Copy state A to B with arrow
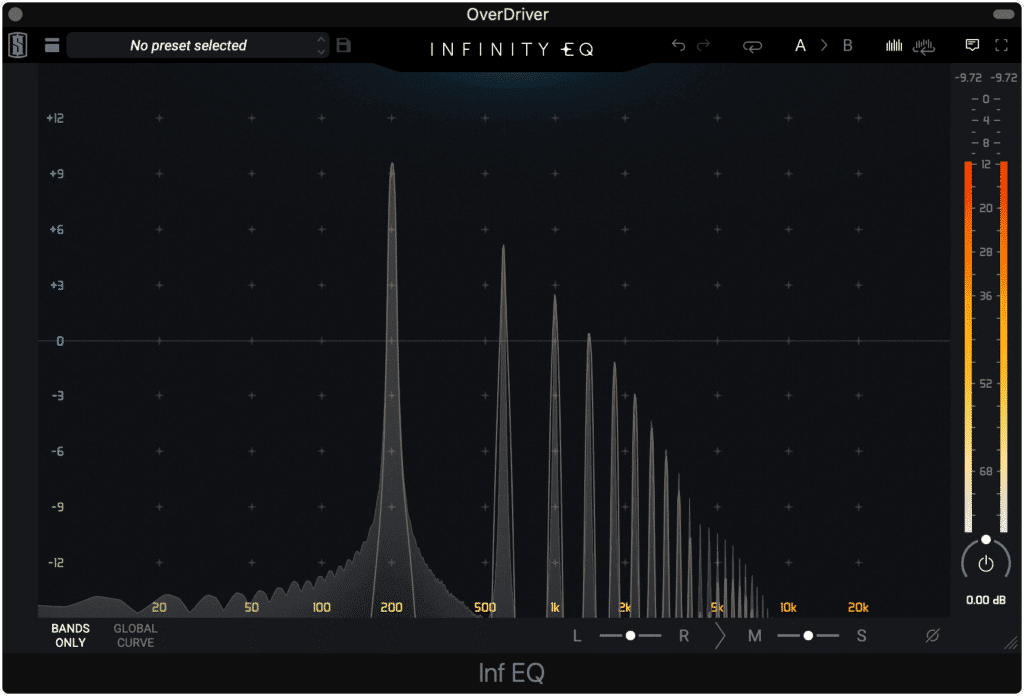This screenshot has height=696, width=1024. pos(824,45)
